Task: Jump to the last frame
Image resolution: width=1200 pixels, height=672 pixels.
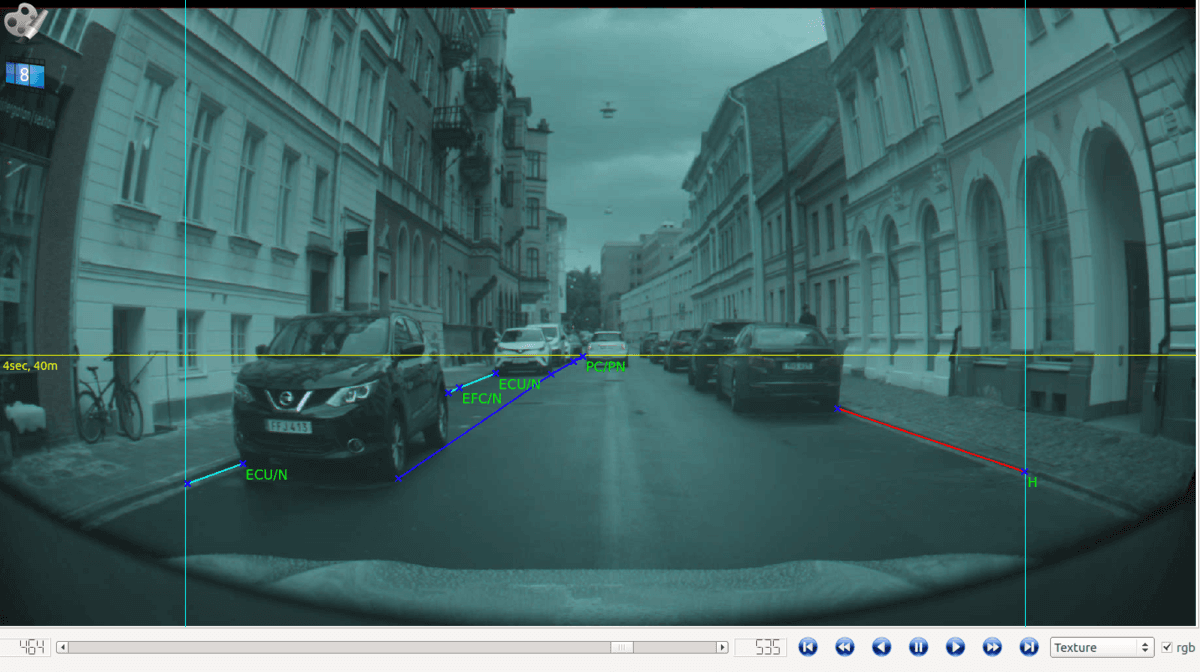Action: tap(1029, 647)
